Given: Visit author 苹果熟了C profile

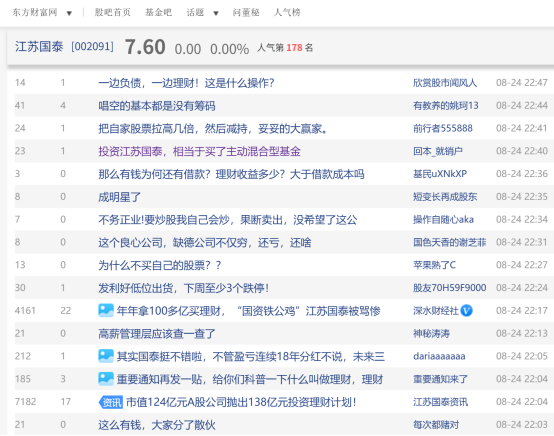Looking at the screenshot, I should click(434, 265).
